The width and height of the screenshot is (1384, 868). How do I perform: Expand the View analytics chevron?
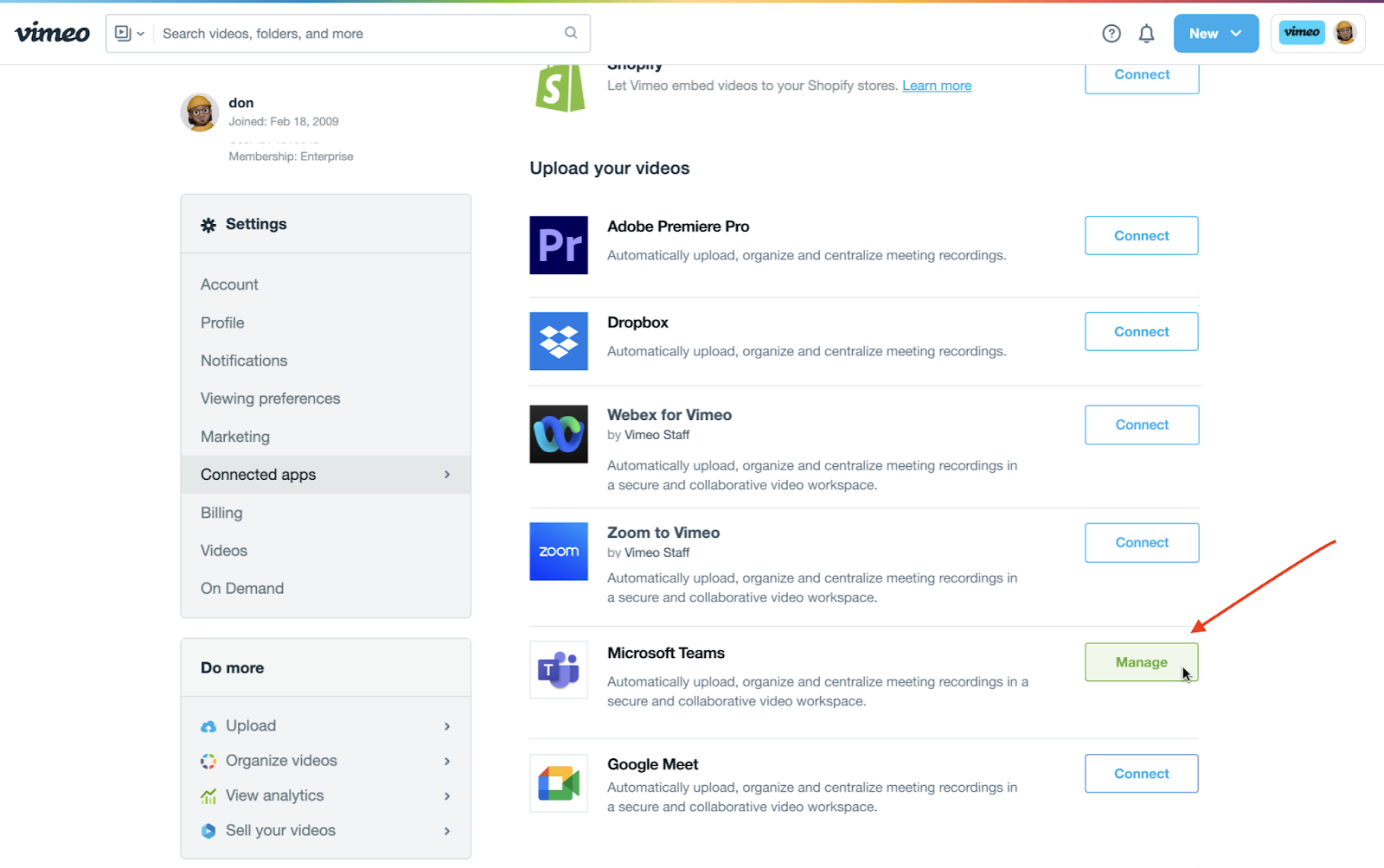(x=447, y=795)
